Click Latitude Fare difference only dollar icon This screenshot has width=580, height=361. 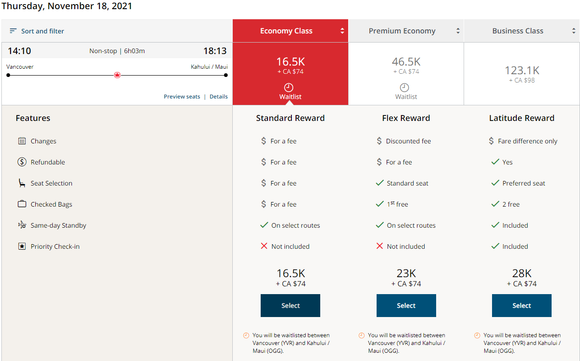click(x=491, y=141)
